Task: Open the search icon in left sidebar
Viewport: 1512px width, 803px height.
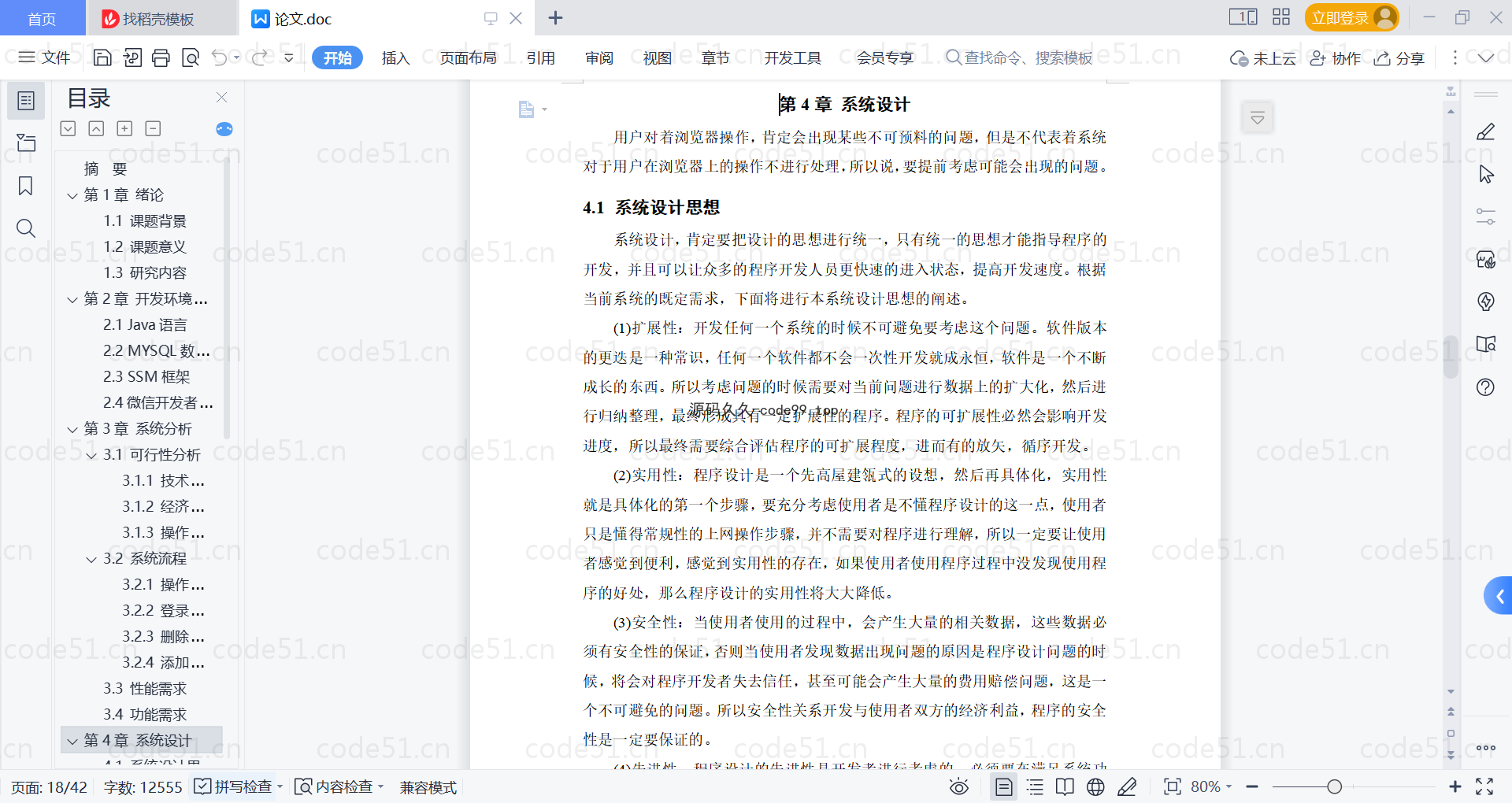Action: [x=26, y=228]
